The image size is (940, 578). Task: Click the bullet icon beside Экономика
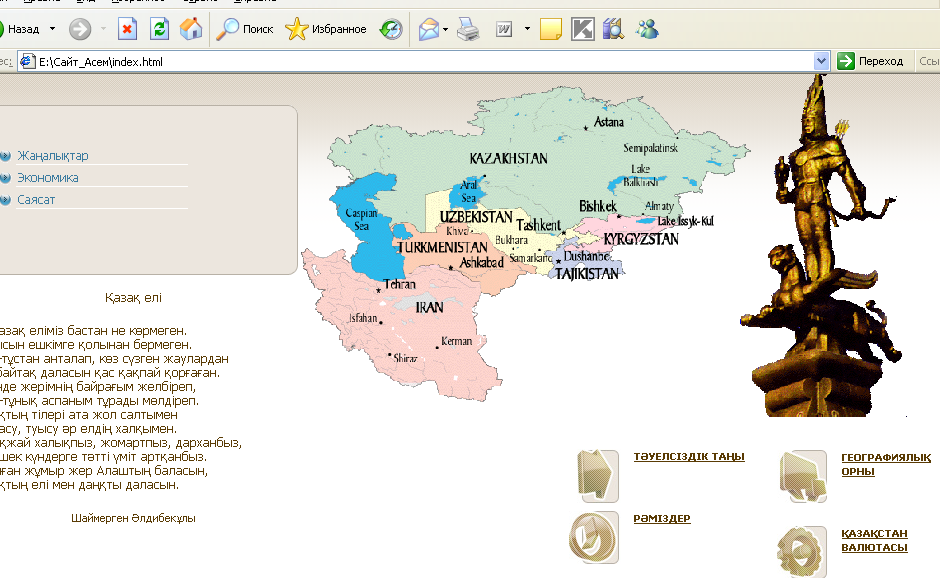5,178
